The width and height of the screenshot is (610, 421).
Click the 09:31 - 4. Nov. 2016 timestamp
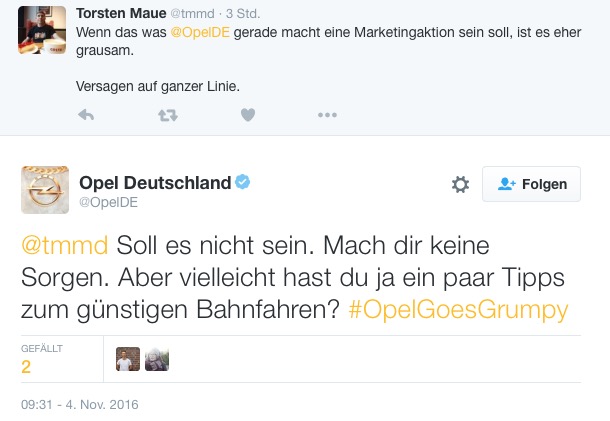80,405
